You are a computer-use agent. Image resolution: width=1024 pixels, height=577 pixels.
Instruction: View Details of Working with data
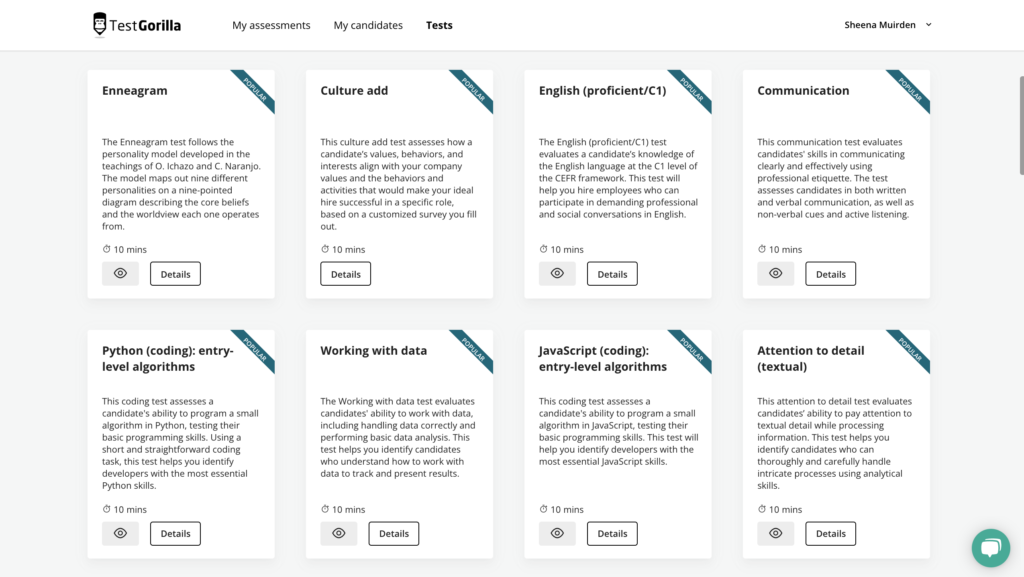[393, 533]
